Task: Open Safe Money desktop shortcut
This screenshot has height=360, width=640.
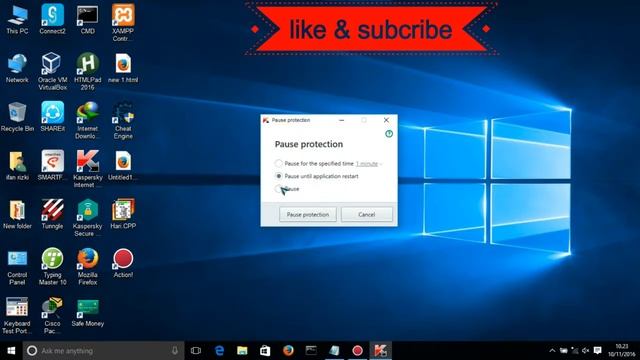Action: (x=87, y=312)
